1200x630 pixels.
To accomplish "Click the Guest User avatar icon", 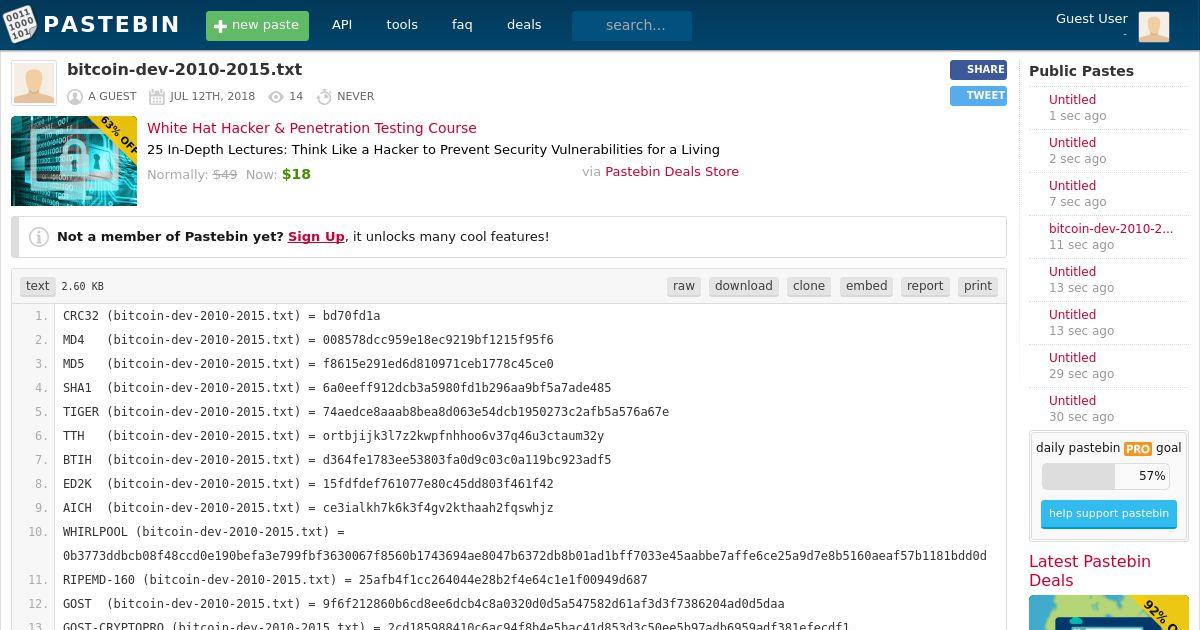I will click(x=1153, y=26).
